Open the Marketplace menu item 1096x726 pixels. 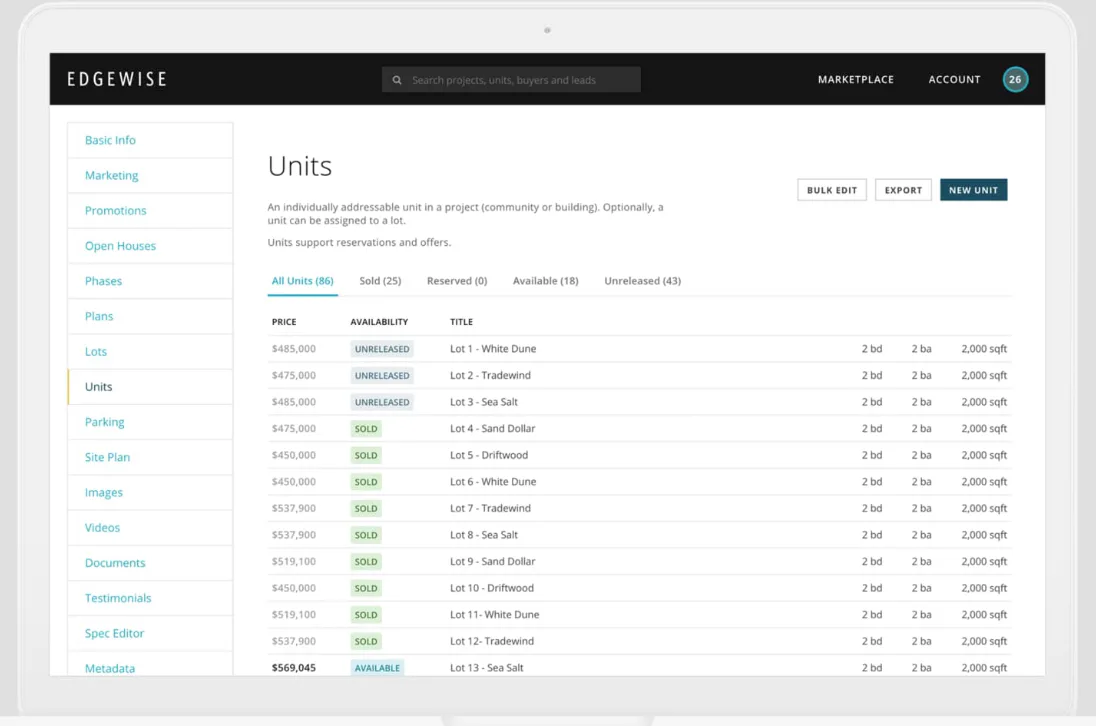[x=856, y=80]
